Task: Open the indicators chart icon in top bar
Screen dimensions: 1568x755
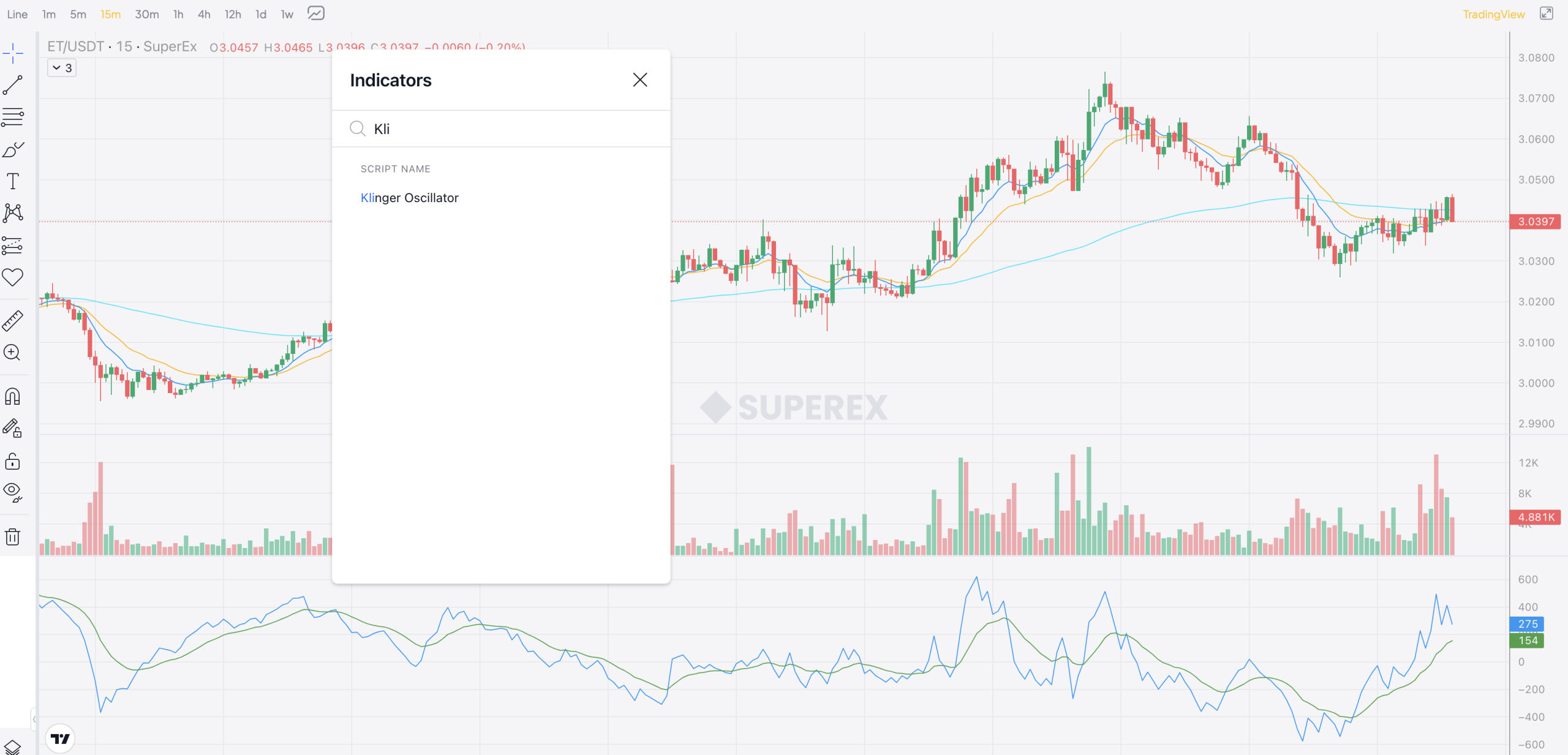Action: 316,13
